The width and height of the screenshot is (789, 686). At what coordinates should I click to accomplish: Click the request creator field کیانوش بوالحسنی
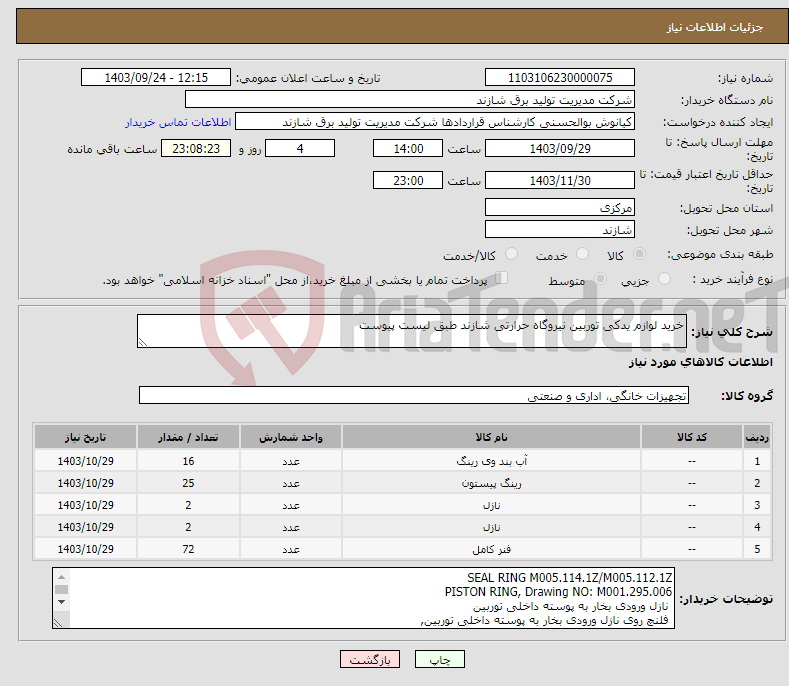(x=435, y=122)
